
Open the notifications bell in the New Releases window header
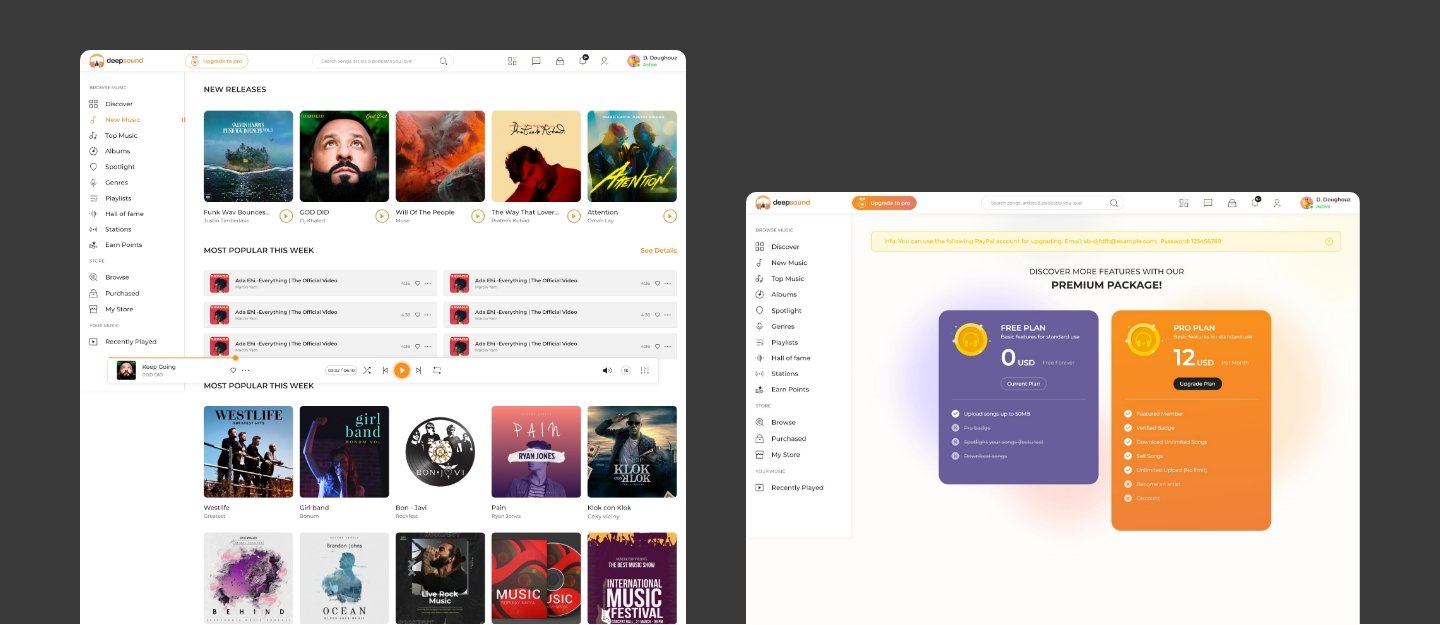click(583, 60)
